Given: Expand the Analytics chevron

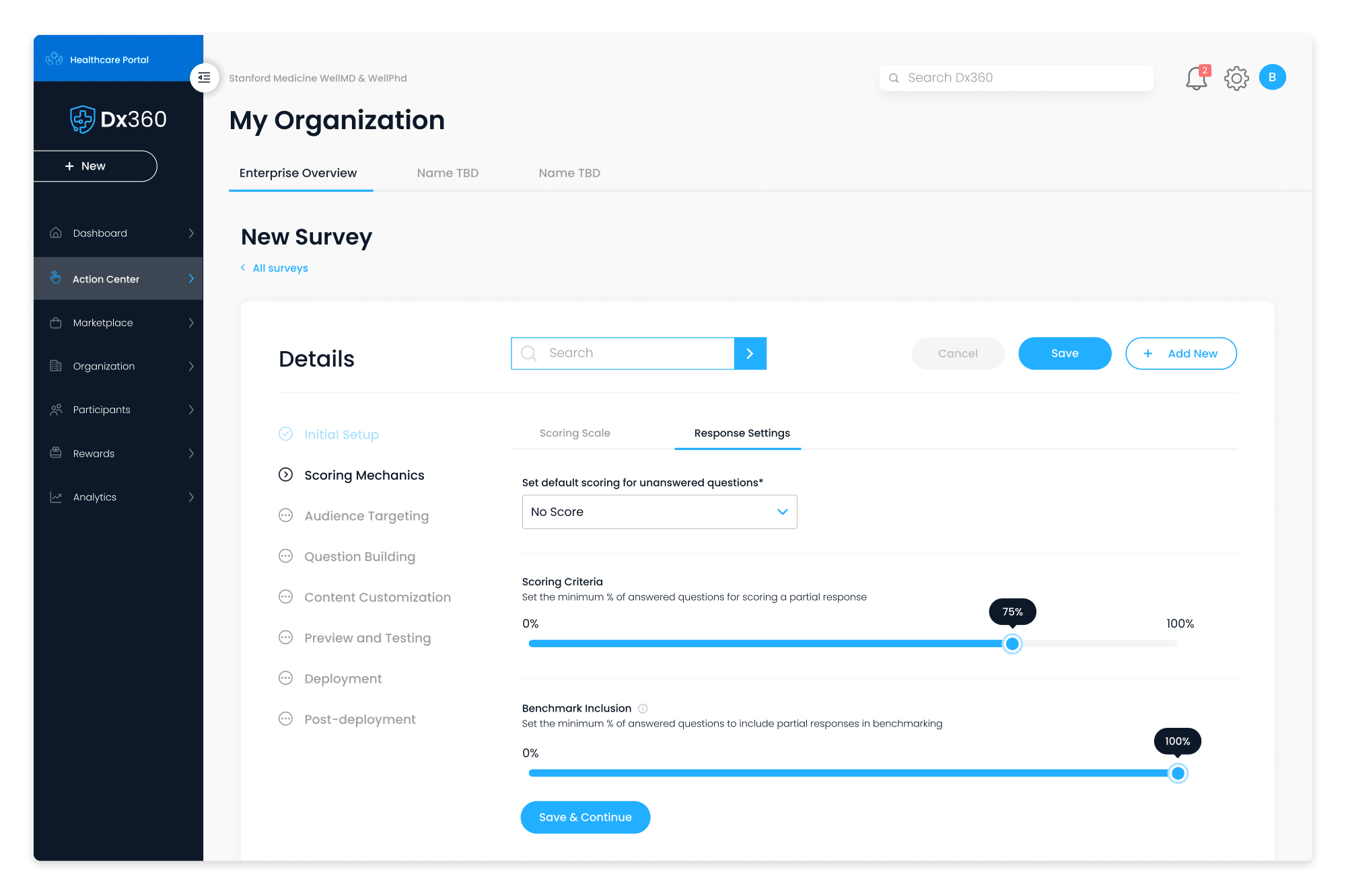Looking at the screenshot, I should pyautogui.click(x=191, y=497).
